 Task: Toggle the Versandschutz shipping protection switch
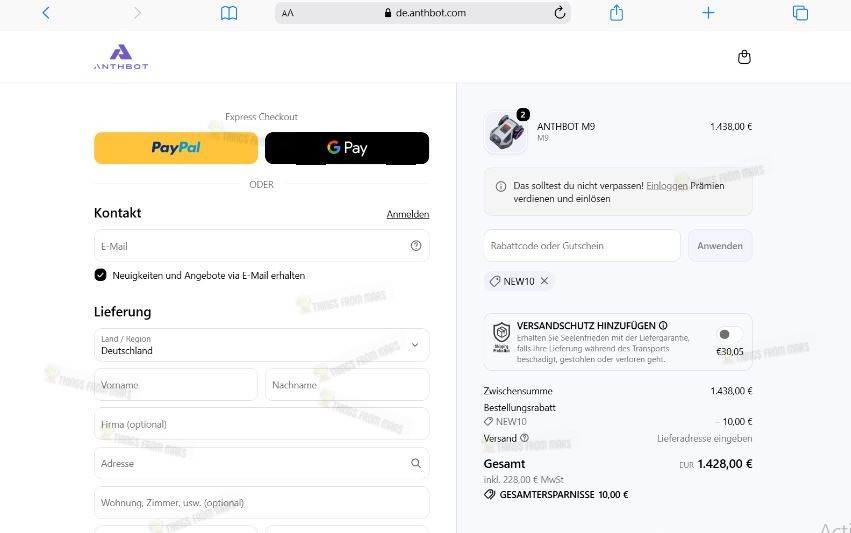click(x=728, y=334)
